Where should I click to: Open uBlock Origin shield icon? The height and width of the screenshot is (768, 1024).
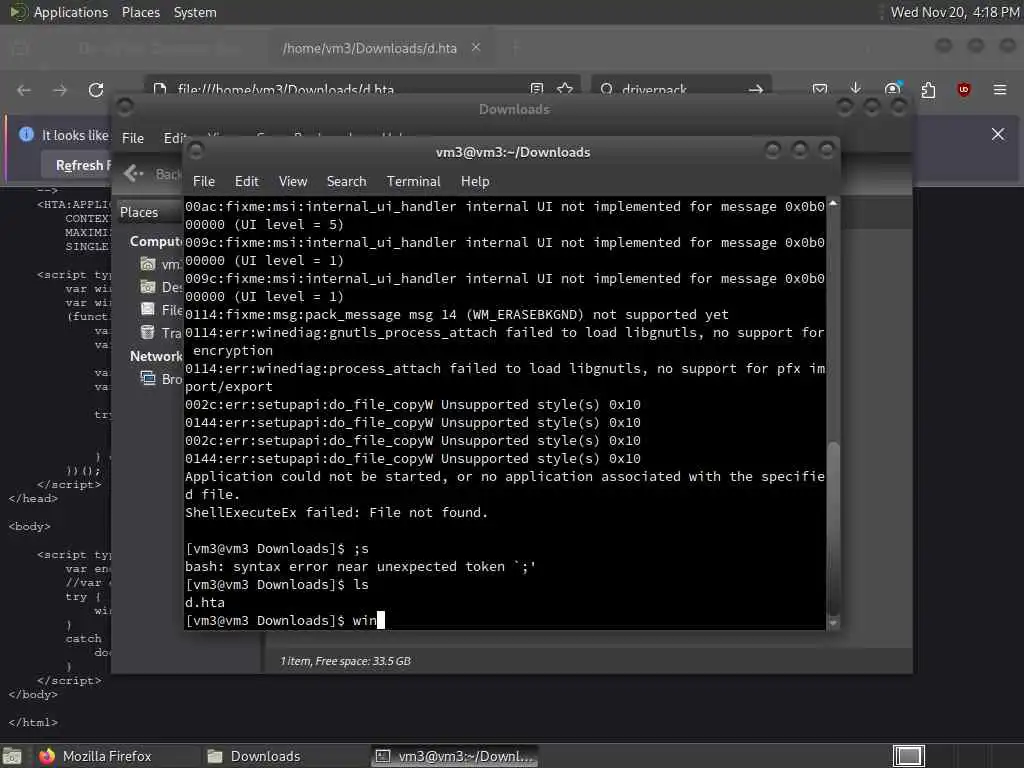(964, 89)
